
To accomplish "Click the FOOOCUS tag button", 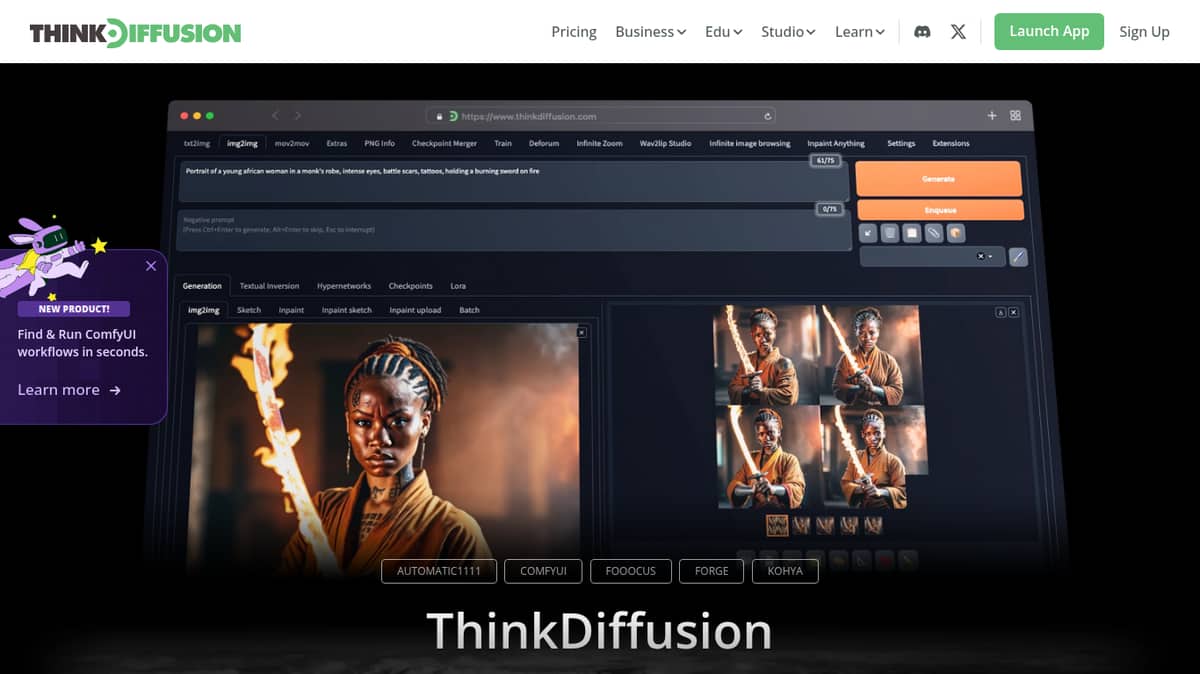I will (x=631, y=571).
